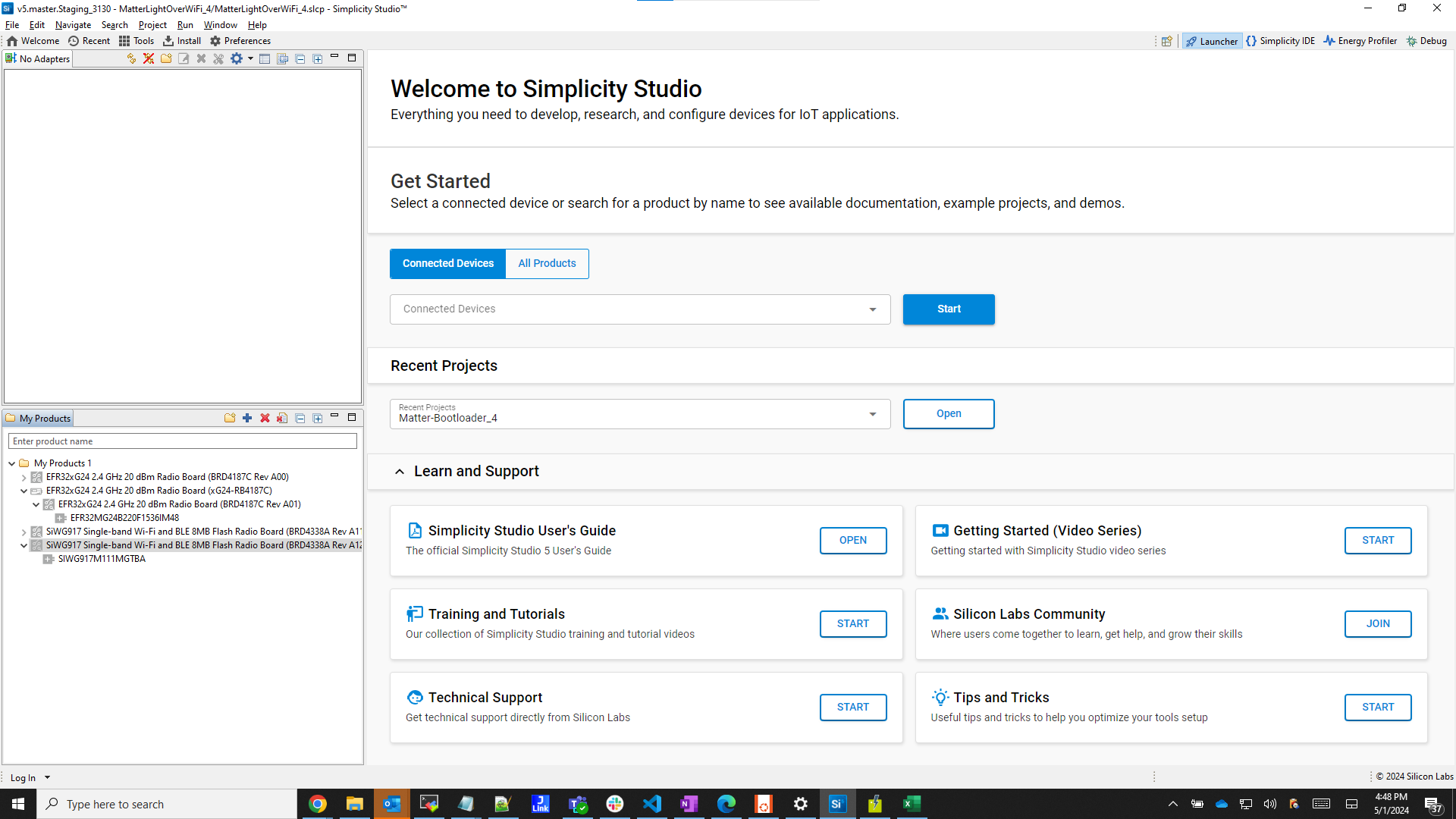Open the Tools grid button
Screen dimensions: 1456x819
(x=136, y=41)
